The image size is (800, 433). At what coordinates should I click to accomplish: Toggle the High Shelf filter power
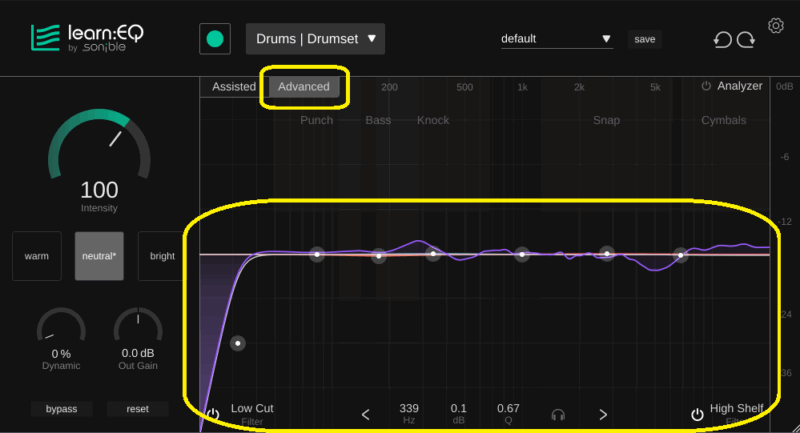point(696,414)
